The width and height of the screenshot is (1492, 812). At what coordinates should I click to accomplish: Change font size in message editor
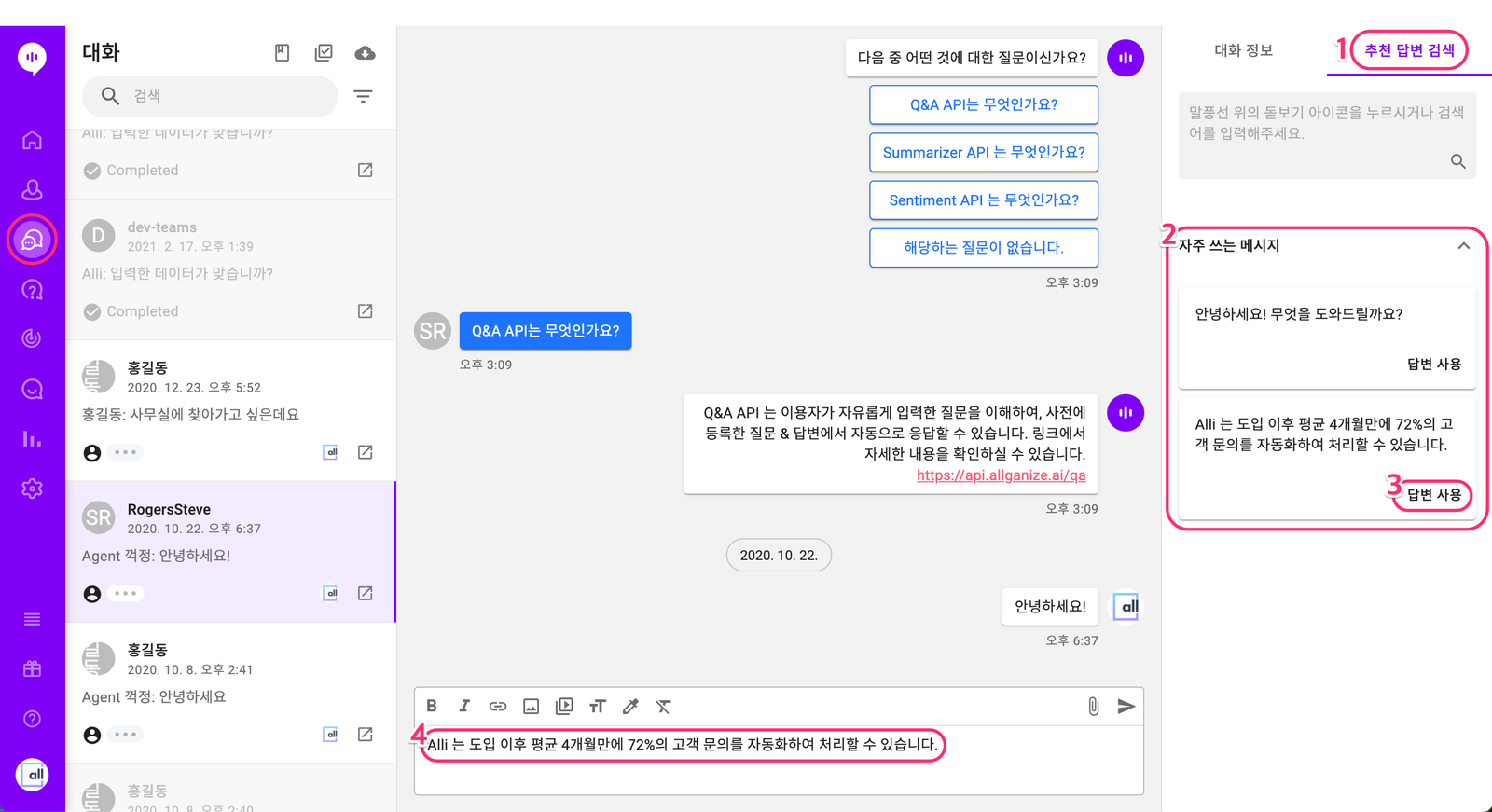pos(598,706)
